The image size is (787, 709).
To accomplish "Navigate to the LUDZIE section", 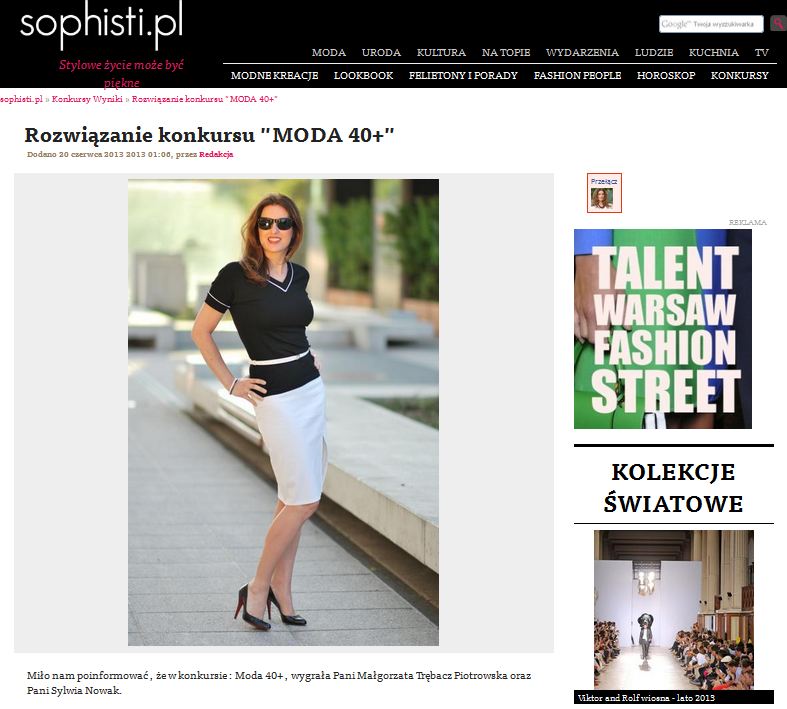I will click(654, 53).
